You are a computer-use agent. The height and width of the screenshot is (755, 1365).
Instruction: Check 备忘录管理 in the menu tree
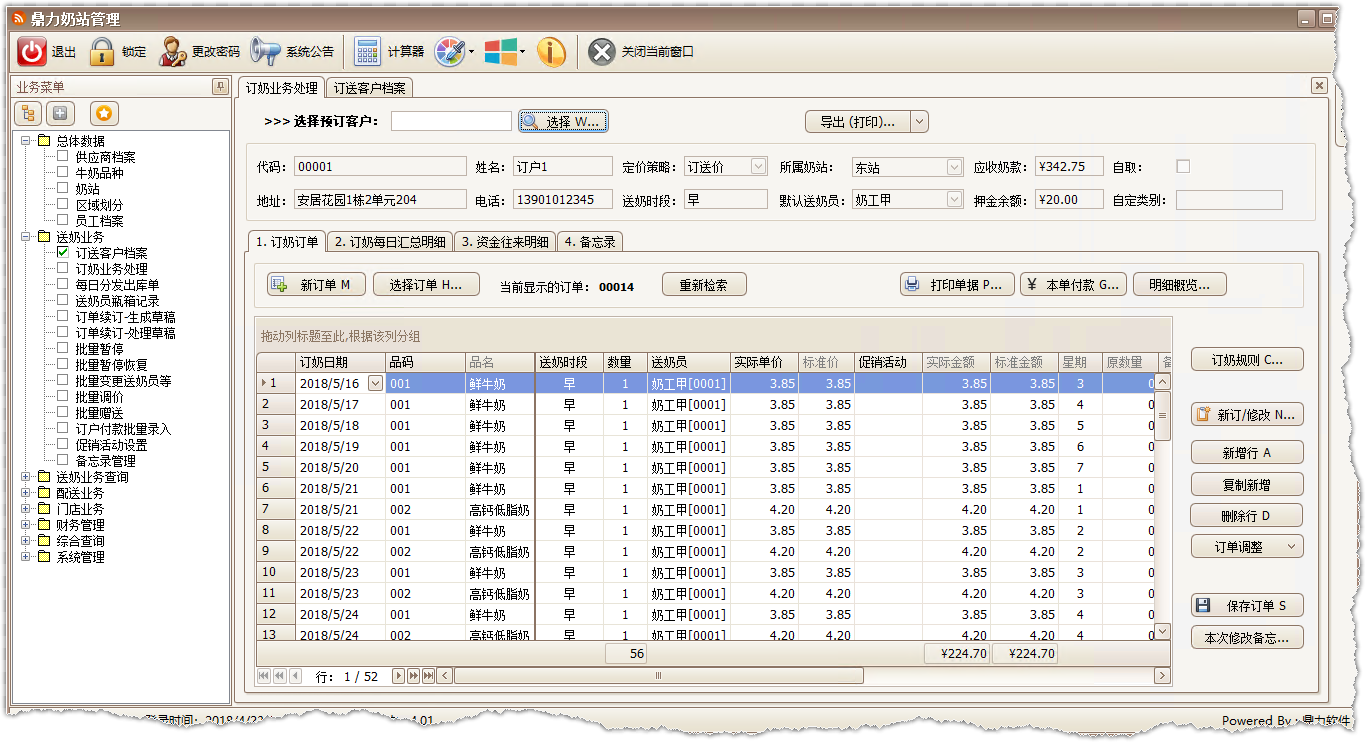(x=63, y=461)
